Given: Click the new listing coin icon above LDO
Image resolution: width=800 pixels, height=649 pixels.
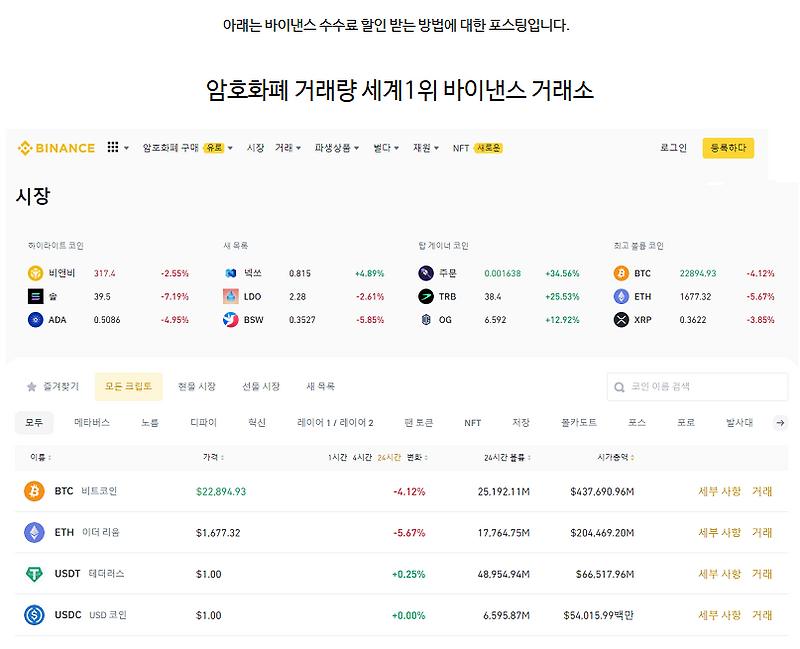Looking at the screenshot, I should [x=231, y=273].
